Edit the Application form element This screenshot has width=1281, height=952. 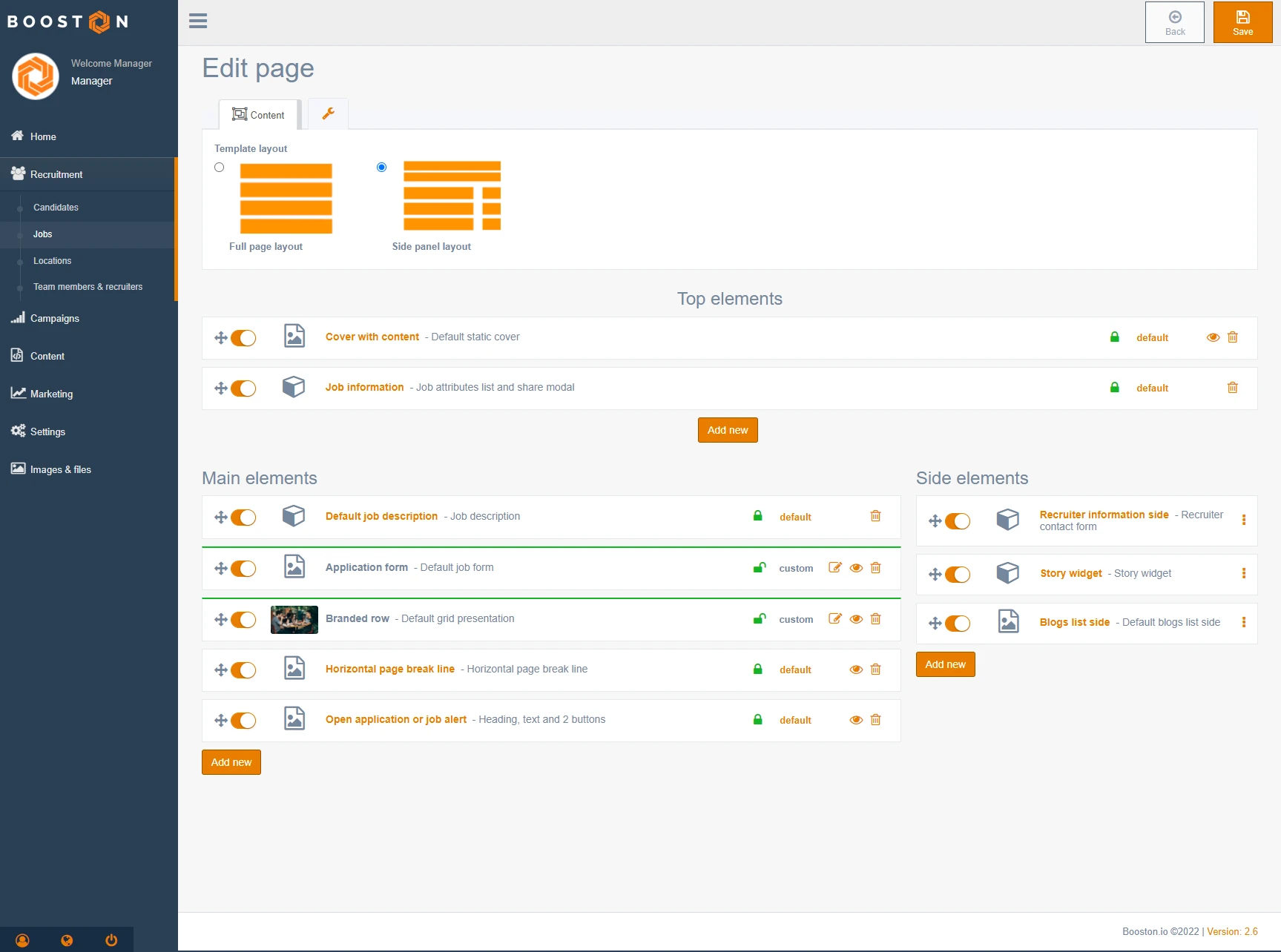tap(834, 568)
